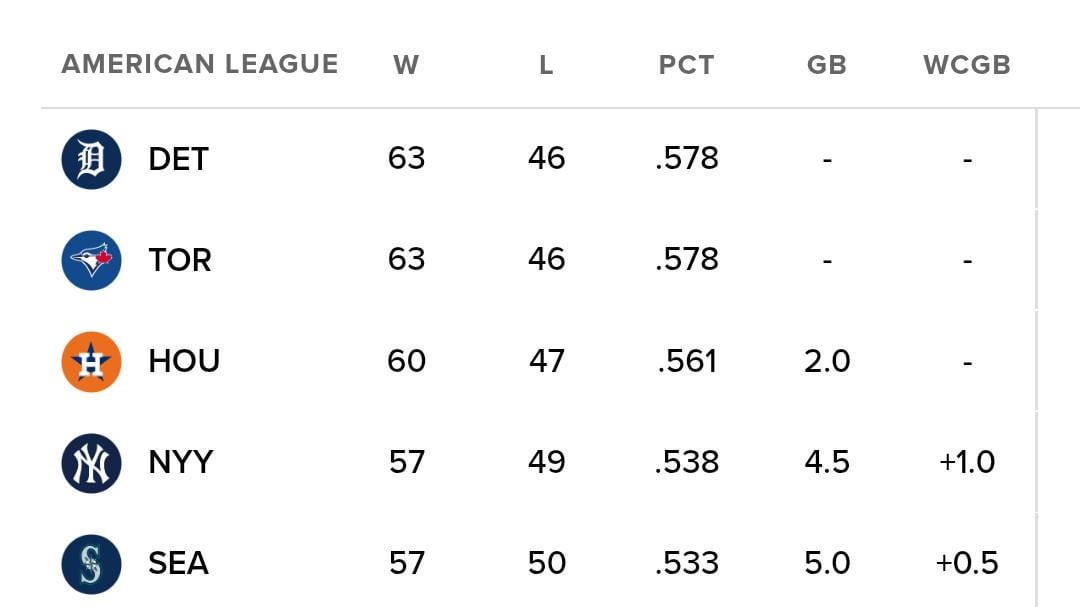
Task: Sort standings by the L column
Action: (x=546, y=65)
